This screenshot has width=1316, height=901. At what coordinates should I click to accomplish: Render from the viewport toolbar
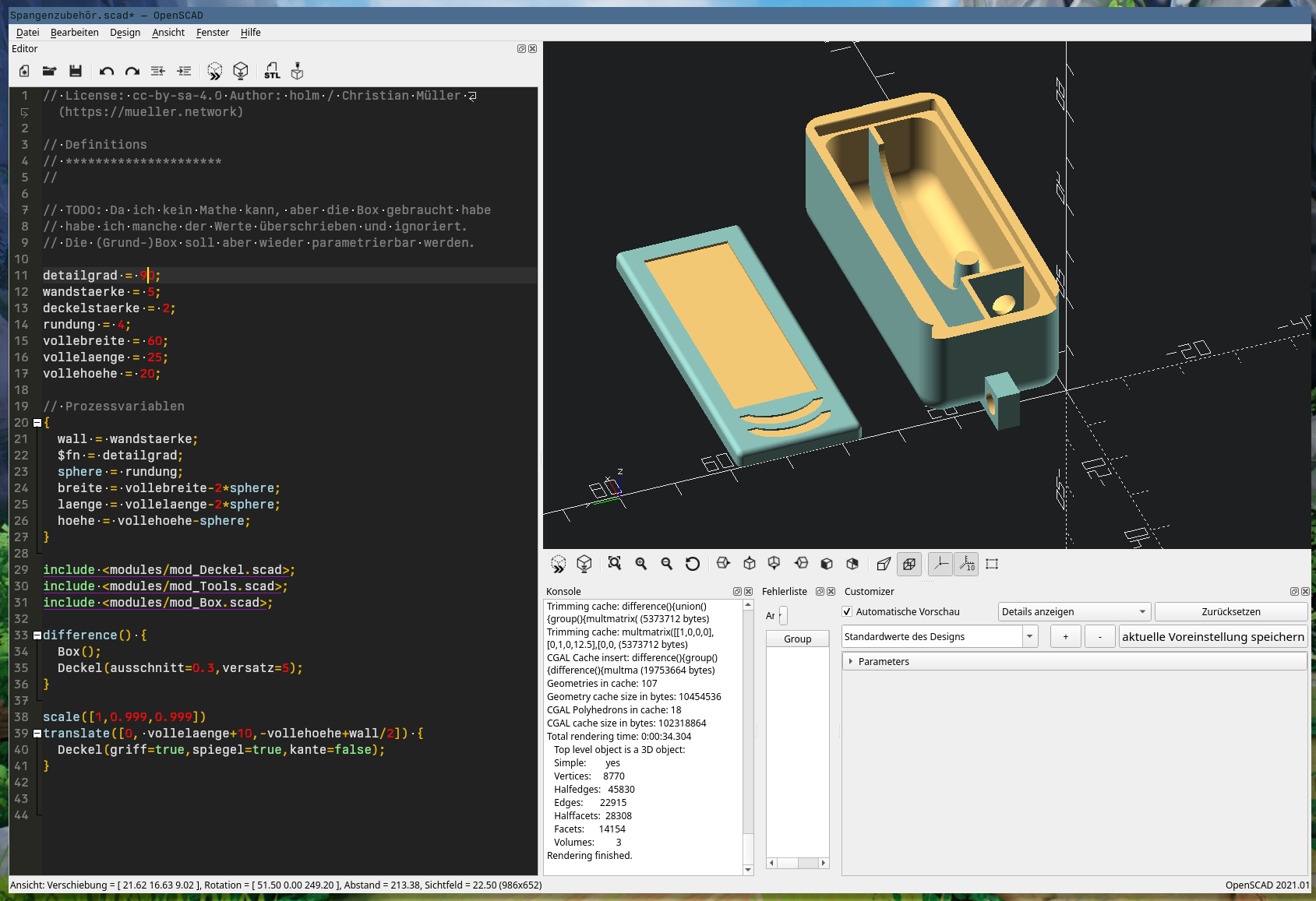[x=584, y=564]
